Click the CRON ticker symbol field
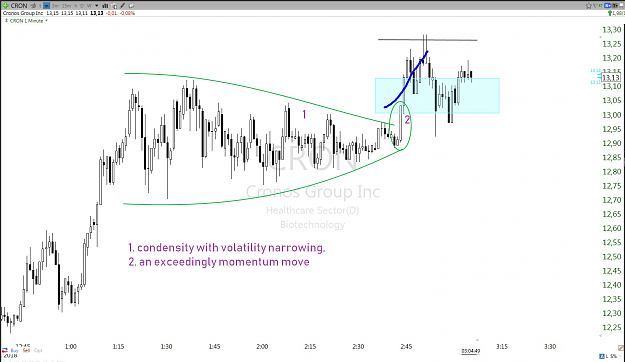Viewport: 625px width, 362px height. [19, 6]
